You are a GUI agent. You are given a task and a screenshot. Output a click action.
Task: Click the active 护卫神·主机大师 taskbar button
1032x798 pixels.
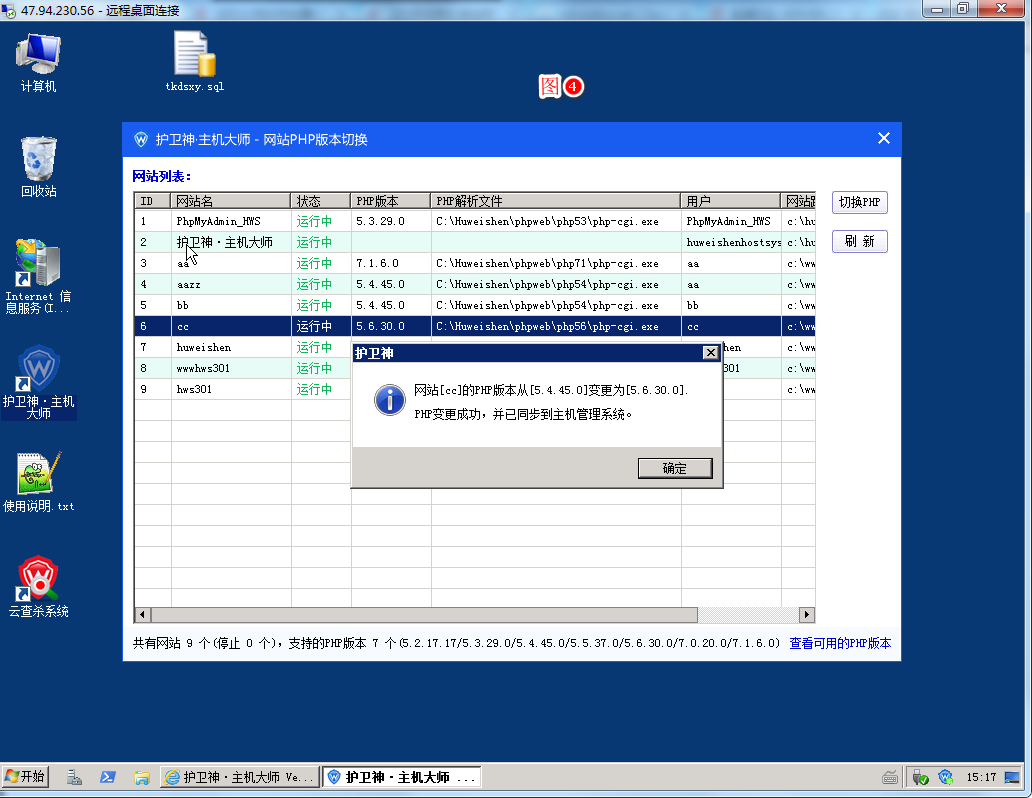pyautogui.click(x=401, y=778)
